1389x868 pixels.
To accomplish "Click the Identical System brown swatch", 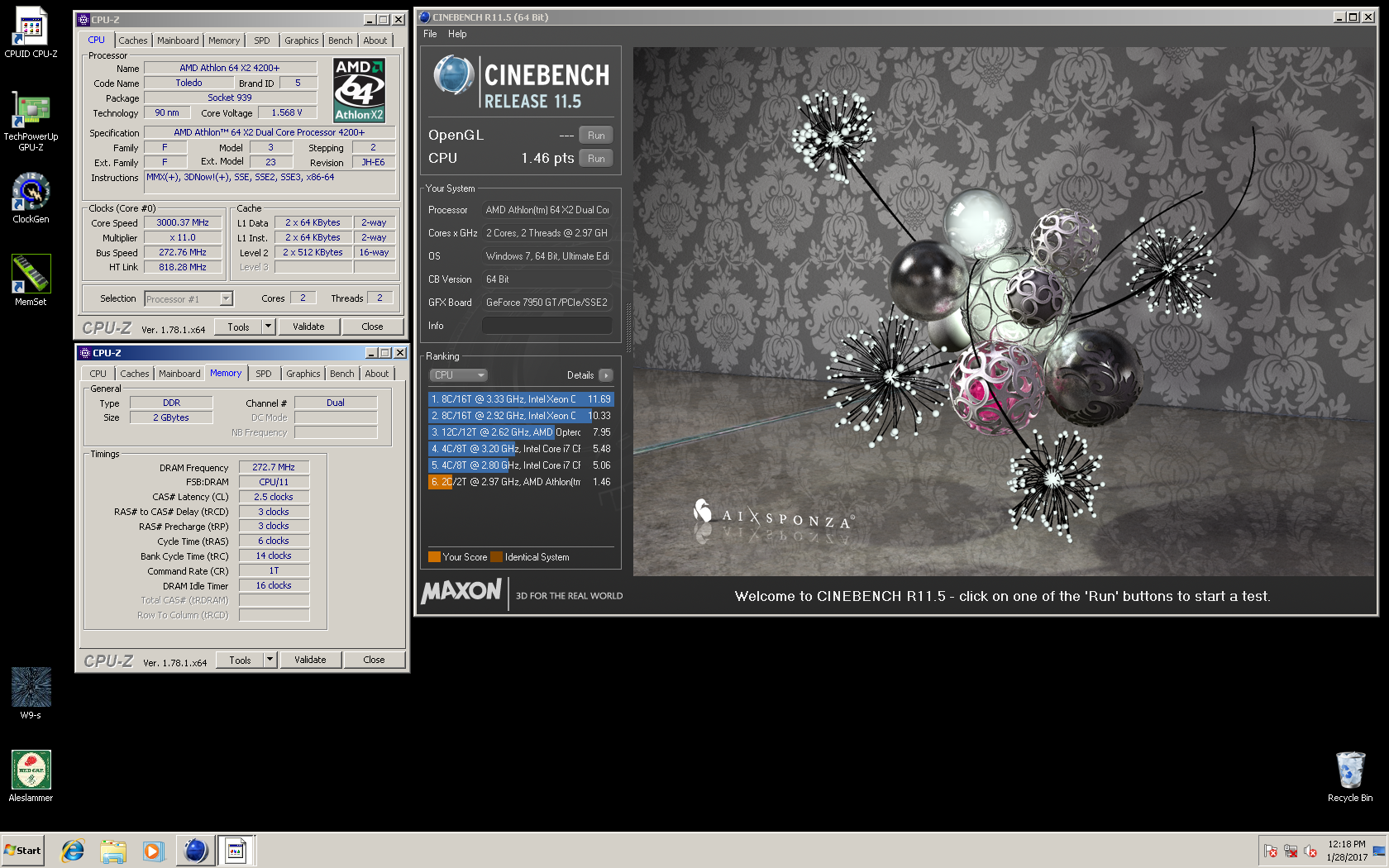I will pos(496,557).
